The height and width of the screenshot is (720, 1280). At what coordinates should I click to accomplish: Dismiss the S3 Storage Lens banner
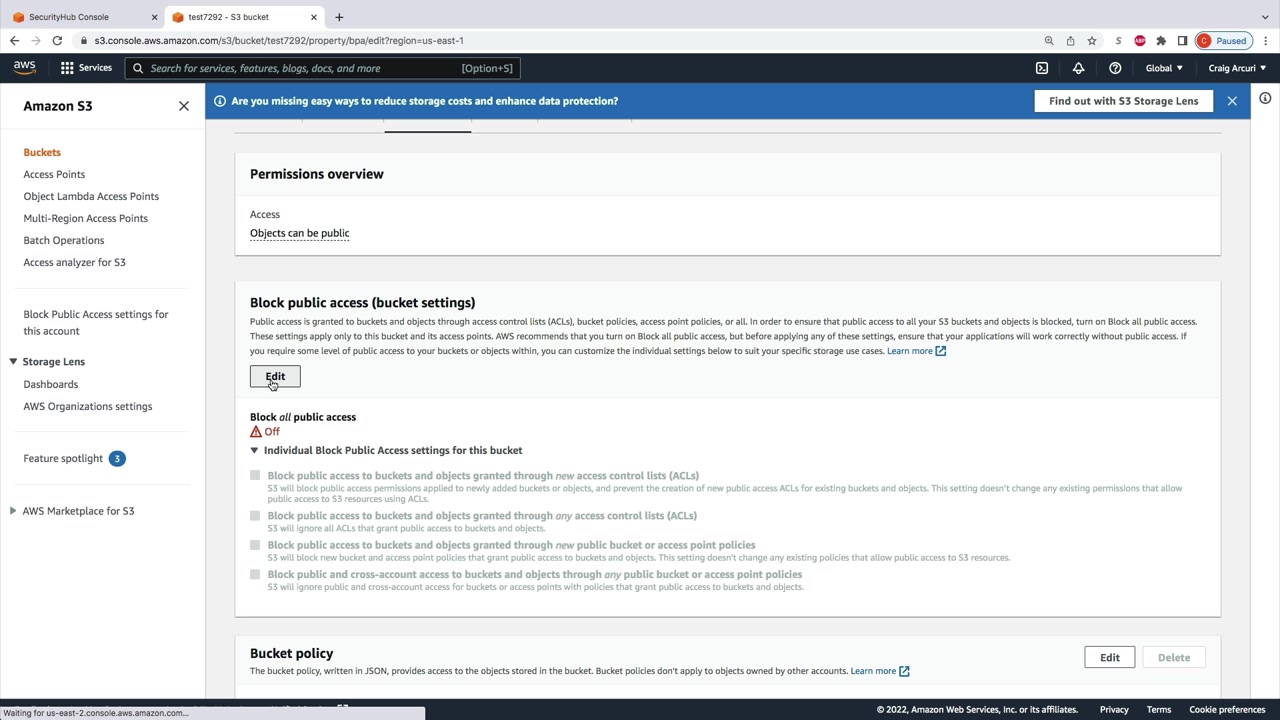(x=1232, y=101)
